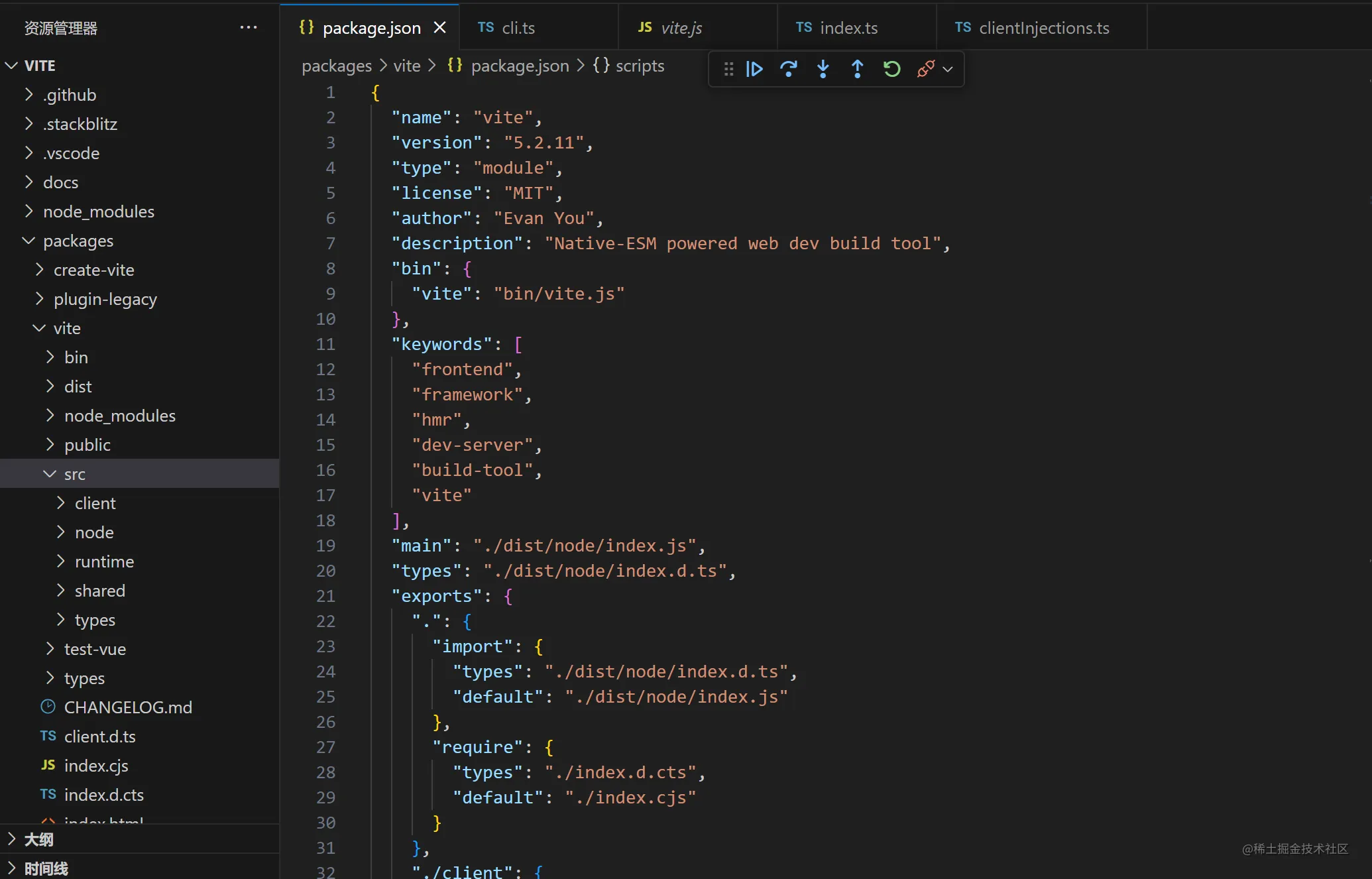The height and width of the screenshot is (879, 1372).
Task: Grab the debug toolbar drag handle
Action: (728, 69)
